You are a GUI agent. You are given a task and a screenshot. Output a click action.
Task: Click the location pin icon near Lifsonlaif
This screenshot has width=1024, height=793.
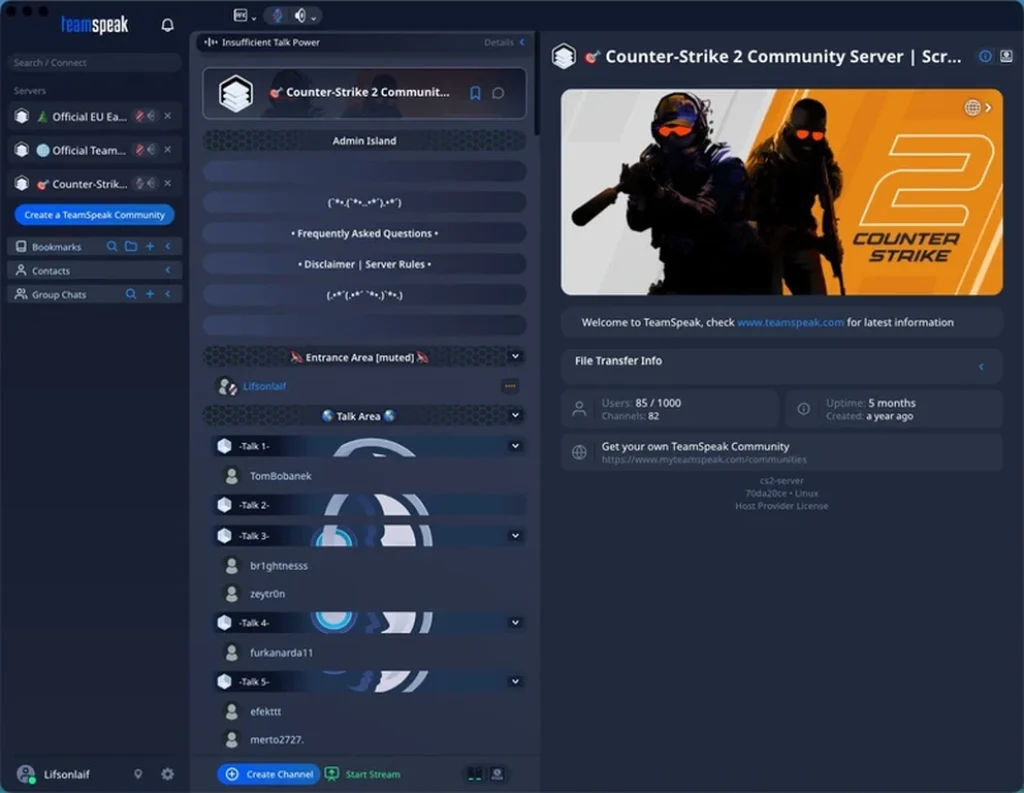click(138, 774)
